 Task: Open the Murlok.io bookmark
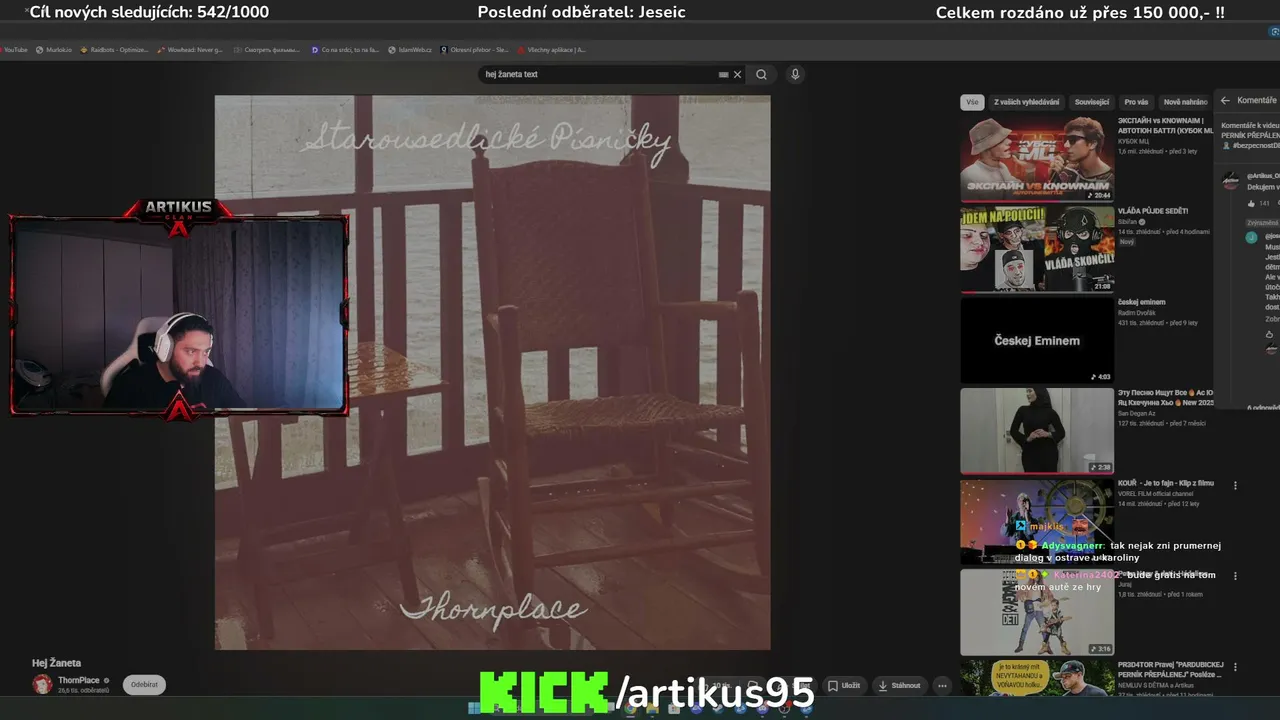tap(54, 49)
